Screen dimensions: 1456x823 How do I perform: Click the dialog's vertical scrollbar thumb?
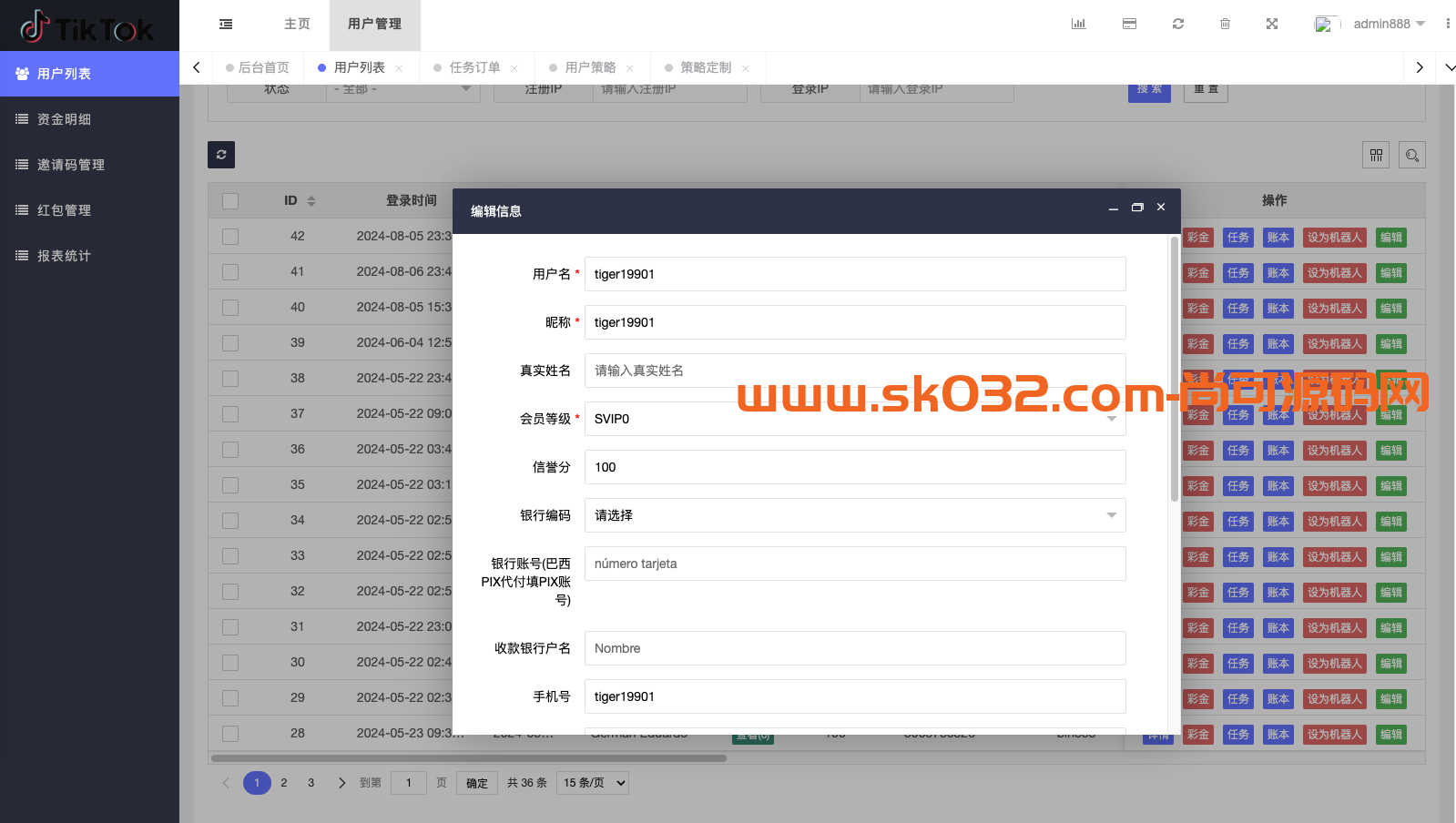(1175, 369)
